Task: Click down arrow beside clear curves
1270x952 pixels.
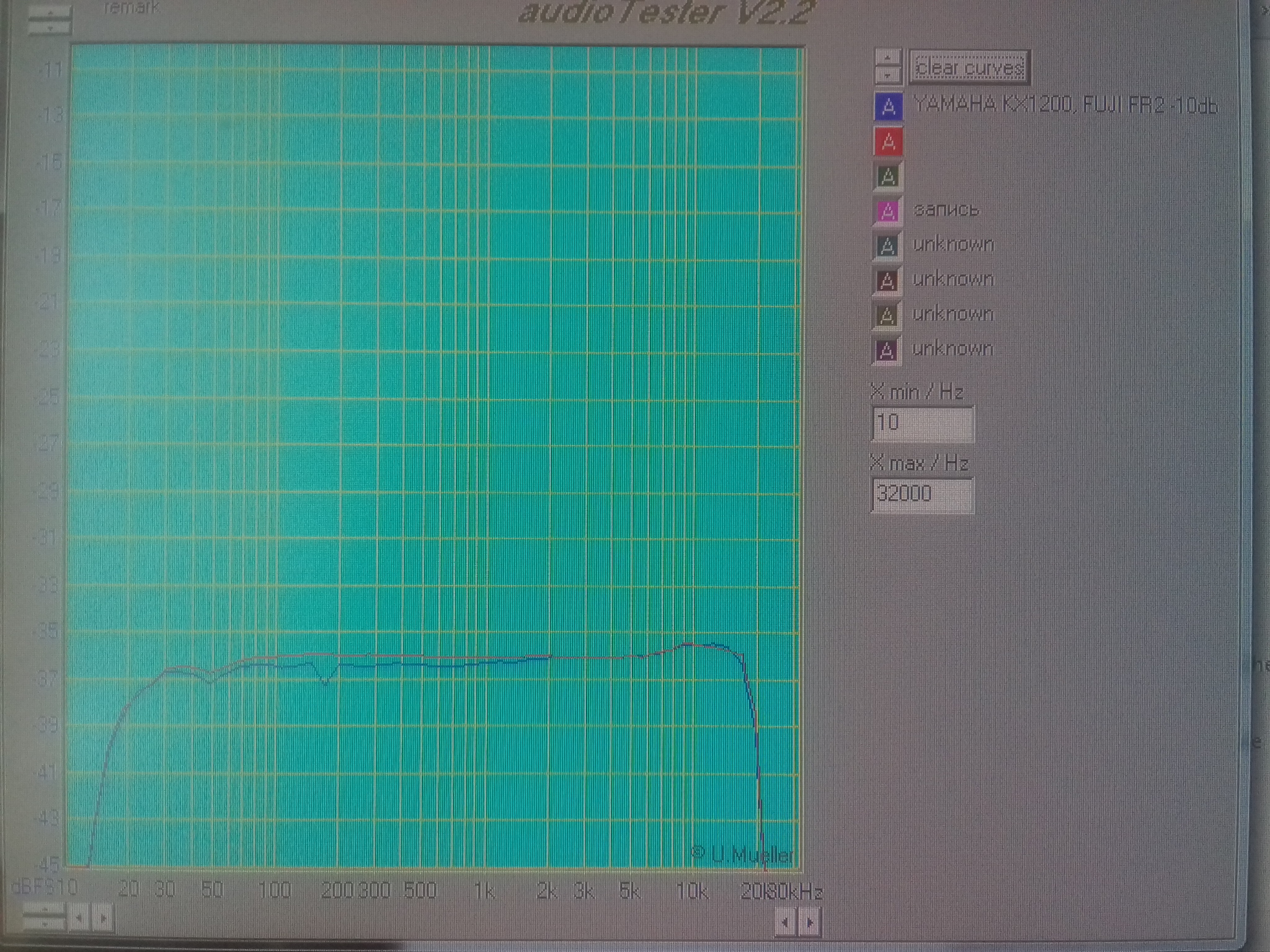Action: click(888, 75)
